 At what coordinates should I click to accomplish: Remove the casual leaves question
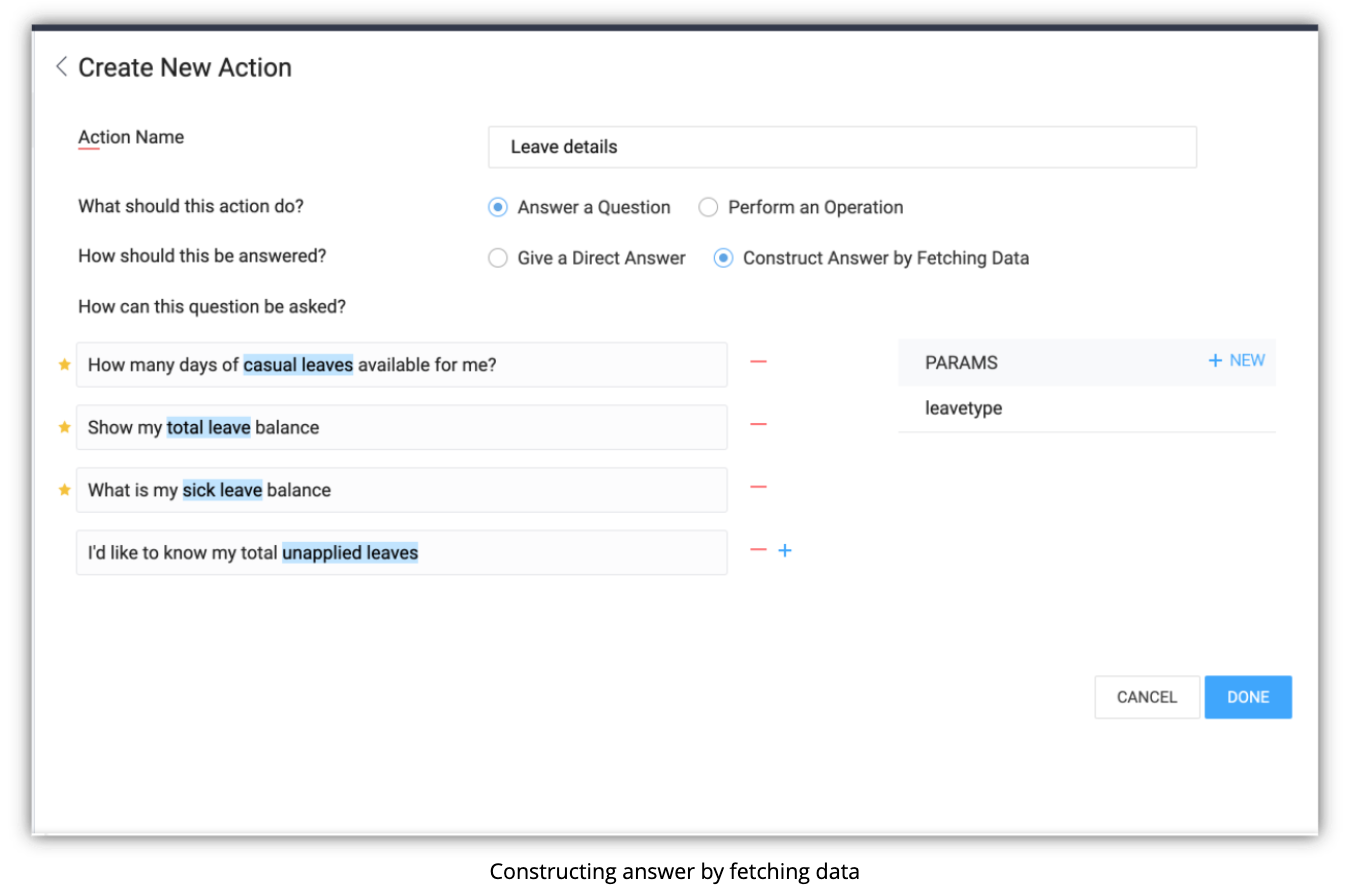tap(758, 362)
